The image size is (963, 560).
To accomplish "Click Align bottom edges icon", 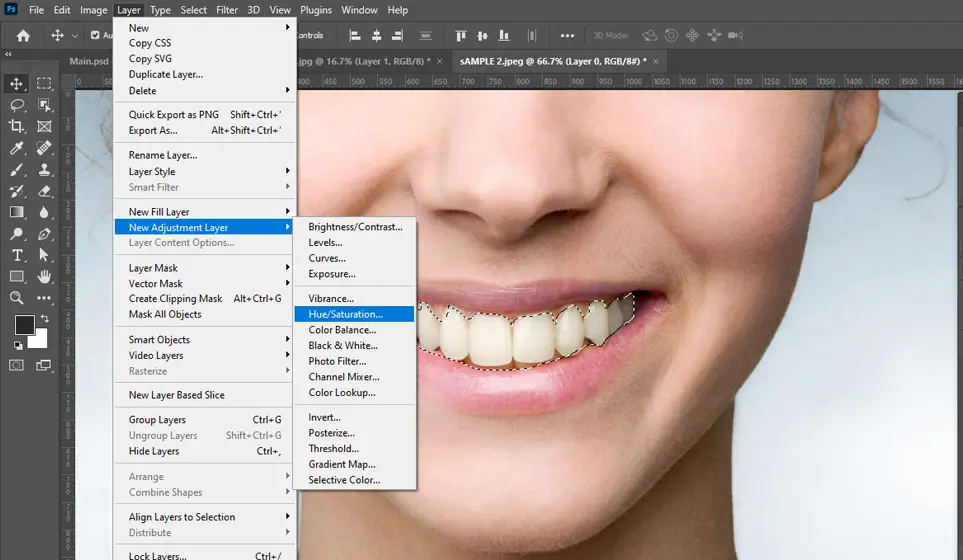I will tap(504, 36).
